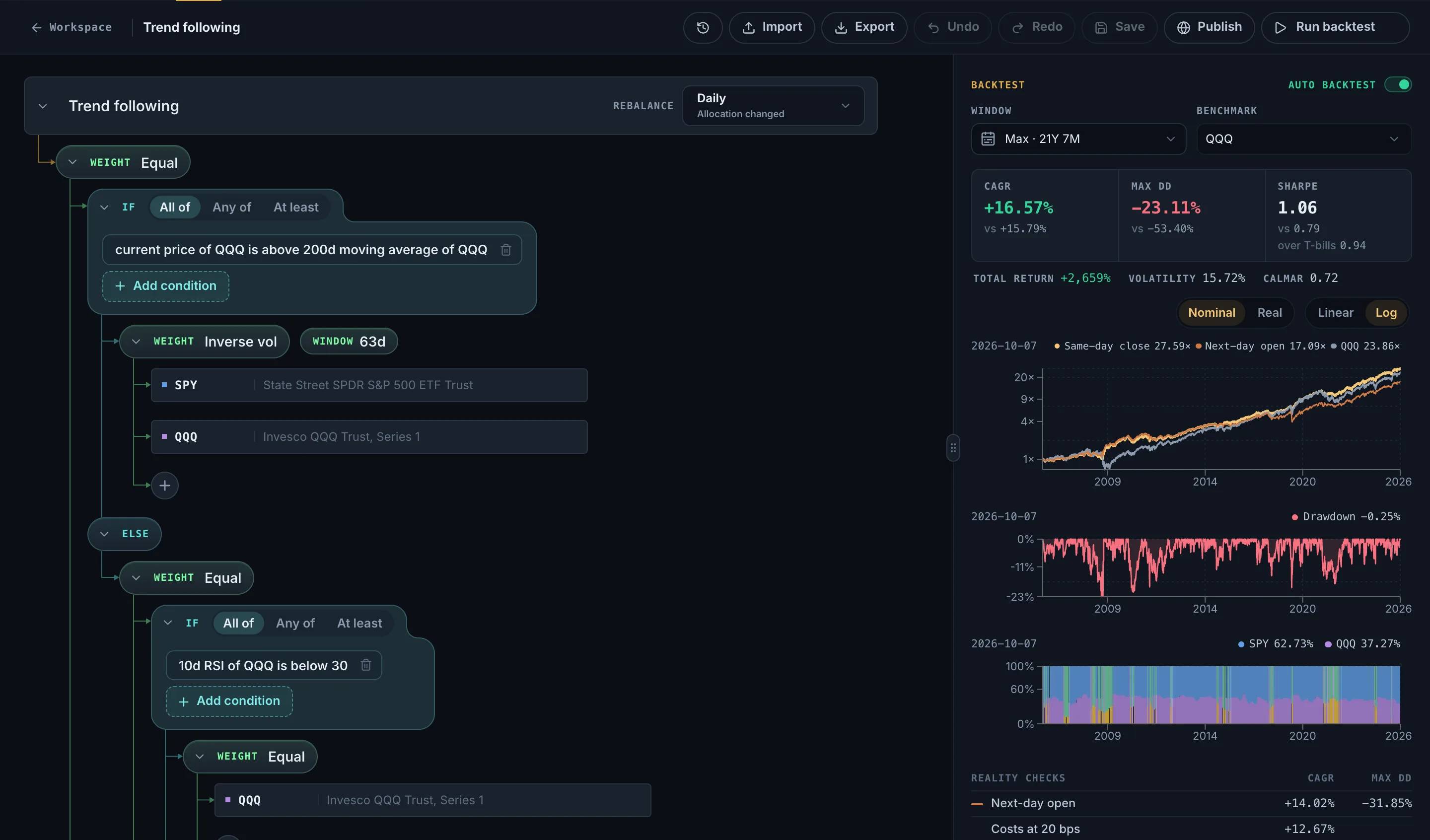The height and width of the screenshot is (840, 1430).
Task: Toggle the Auto Backtest switch
Action: tap(1398, 84)
